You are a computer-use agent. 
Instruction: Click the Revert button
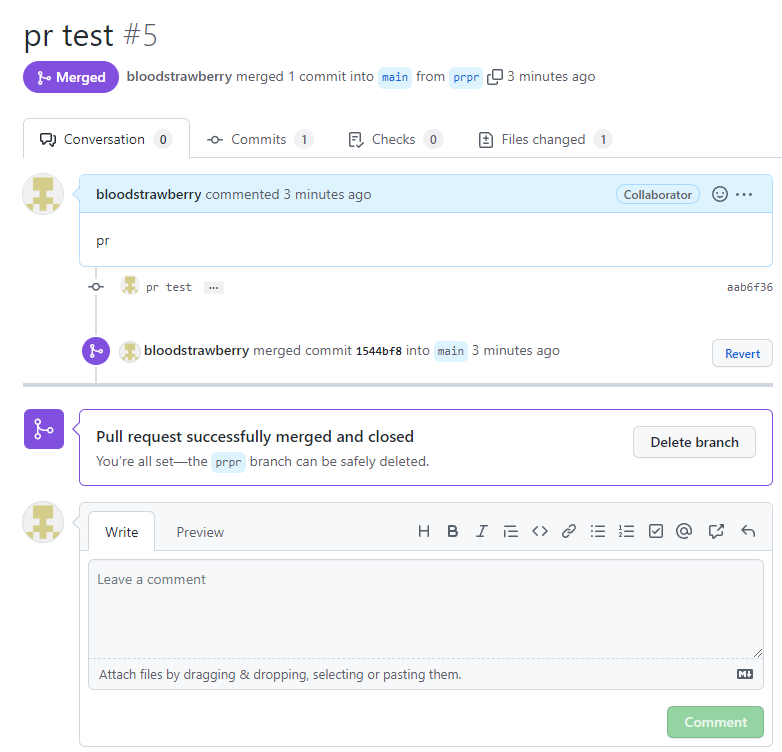742,354
